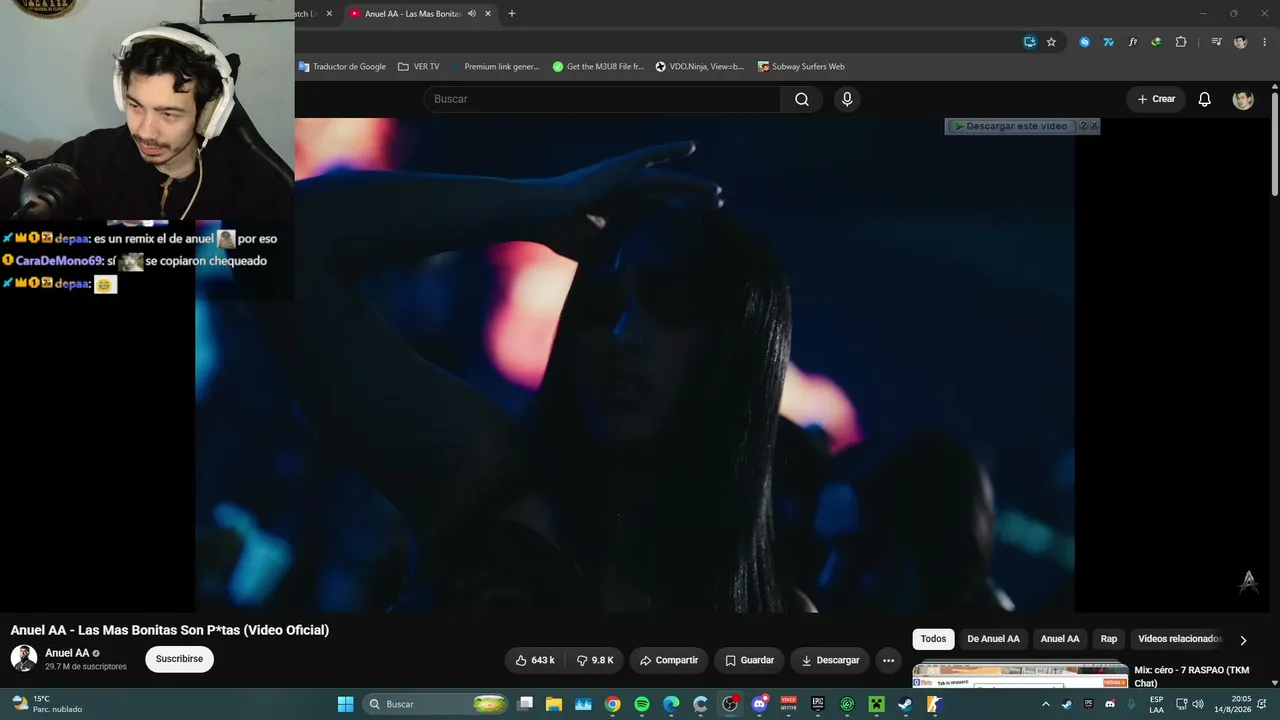1280x720 pixels.
Task: Click the install app icon in address bar
Action: [x=1029, y=42]
